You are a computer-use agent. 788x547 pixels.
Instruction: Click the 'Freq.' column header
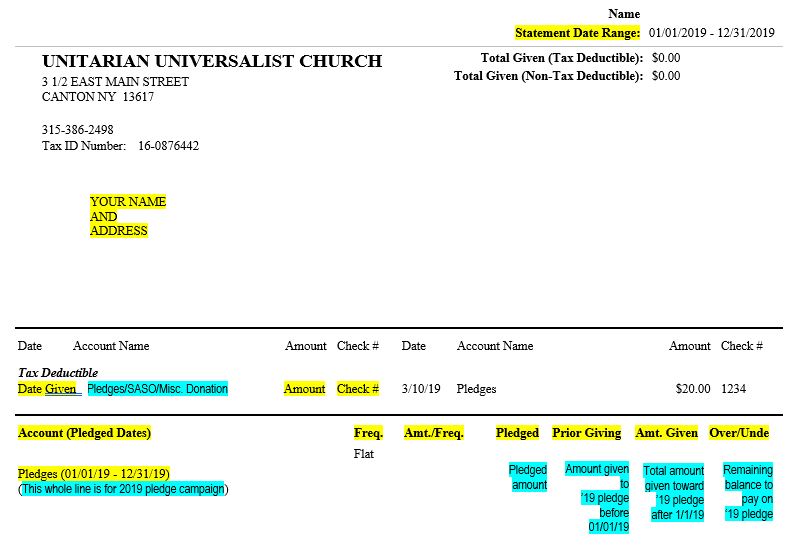click(x=368, y=433)
